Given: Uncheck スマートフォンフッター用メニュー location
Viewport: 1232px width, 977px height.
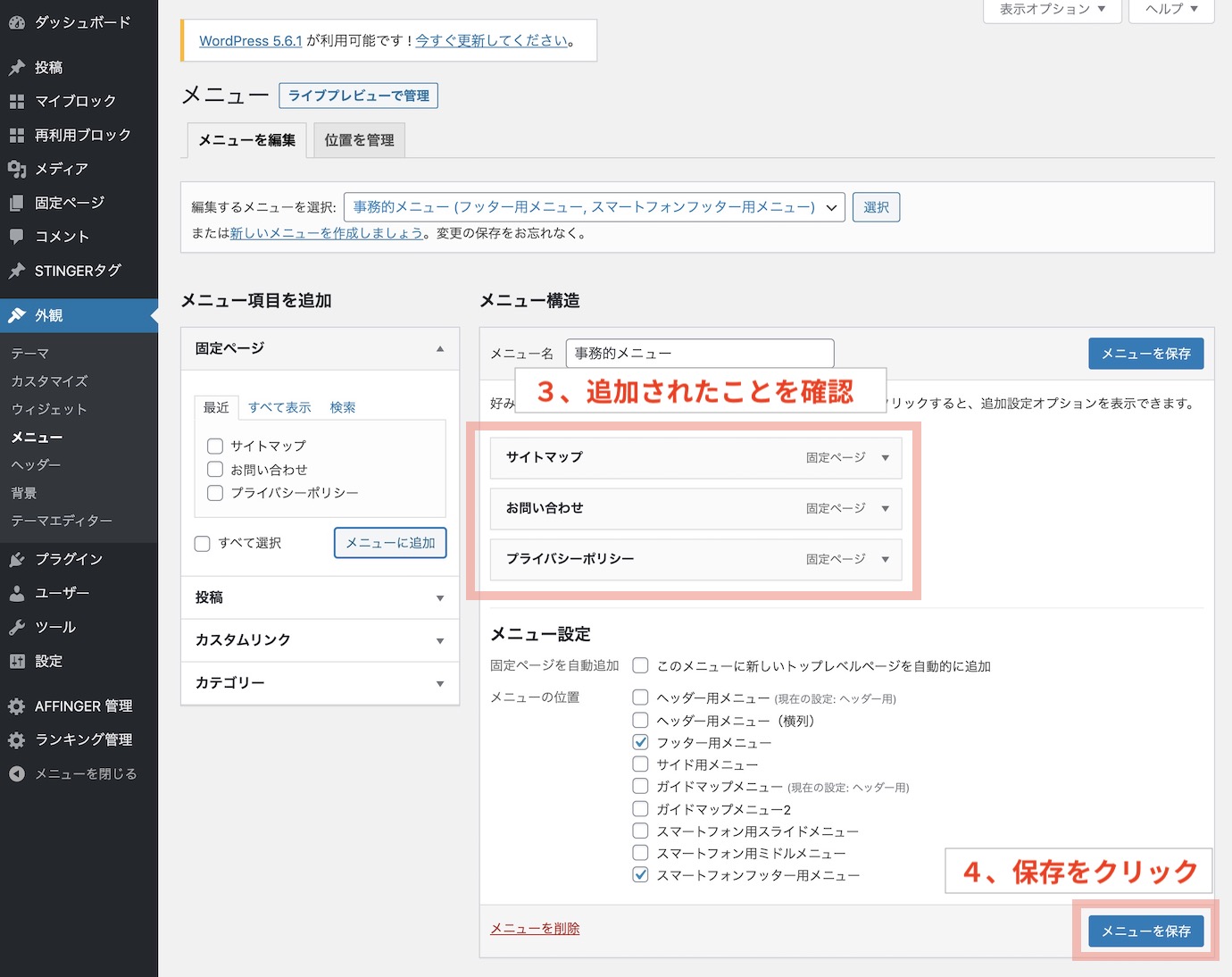Looking at the screenshot, I should point(640,874).
